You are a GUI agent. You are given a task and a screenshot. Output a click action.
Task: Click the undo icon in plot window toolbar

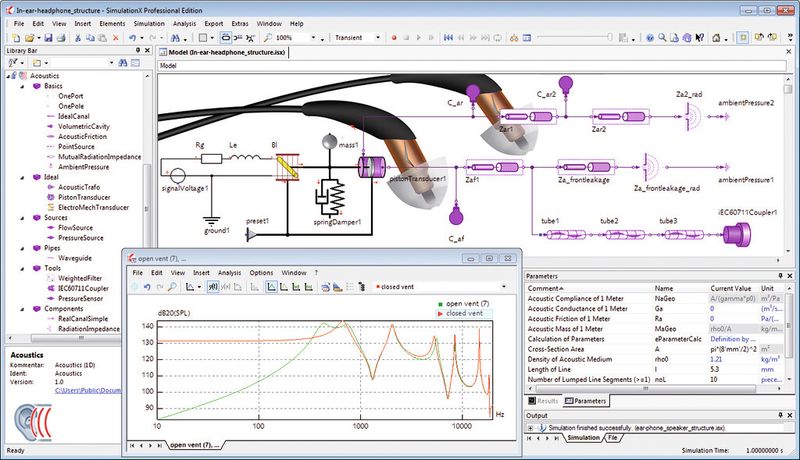(148, 287)
